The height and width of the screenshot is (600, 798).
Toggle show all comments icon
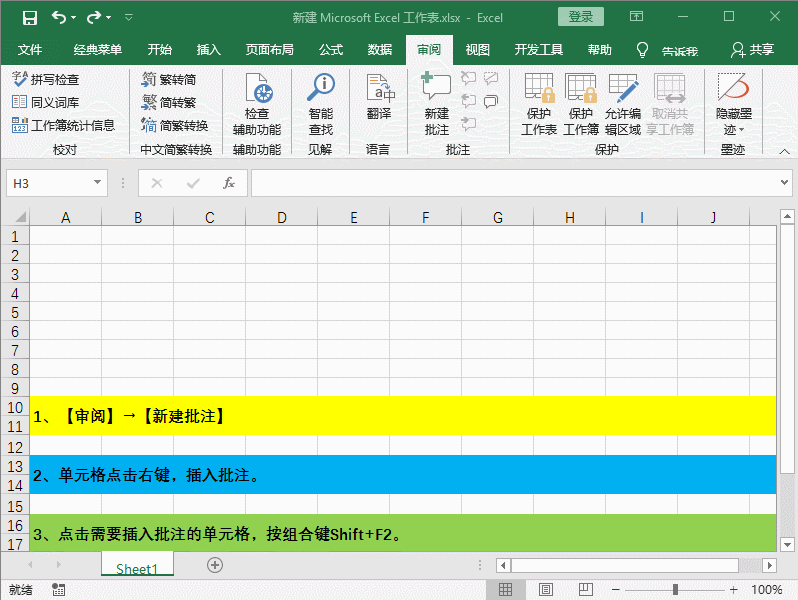point(491,101)
